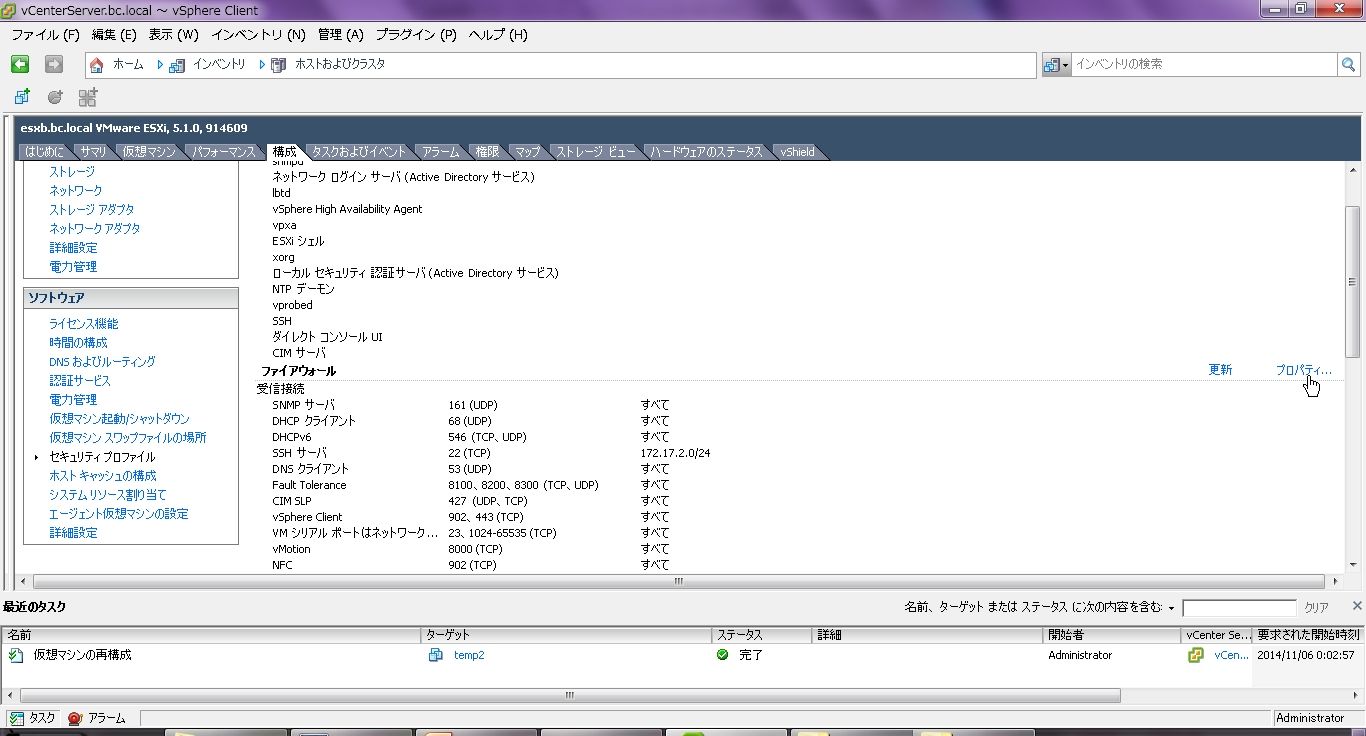Click the third gray grid toolbar icon

[x=88, y=97]
